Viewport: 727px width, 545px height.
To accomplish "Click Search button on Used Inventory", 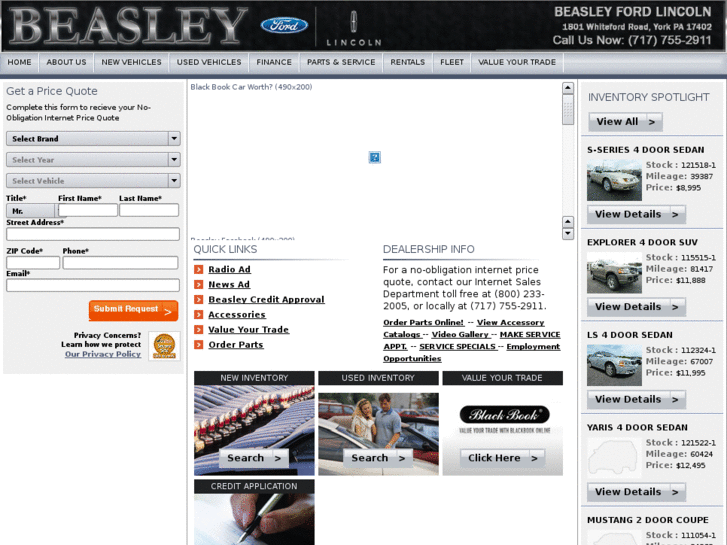I will (378, 458).
